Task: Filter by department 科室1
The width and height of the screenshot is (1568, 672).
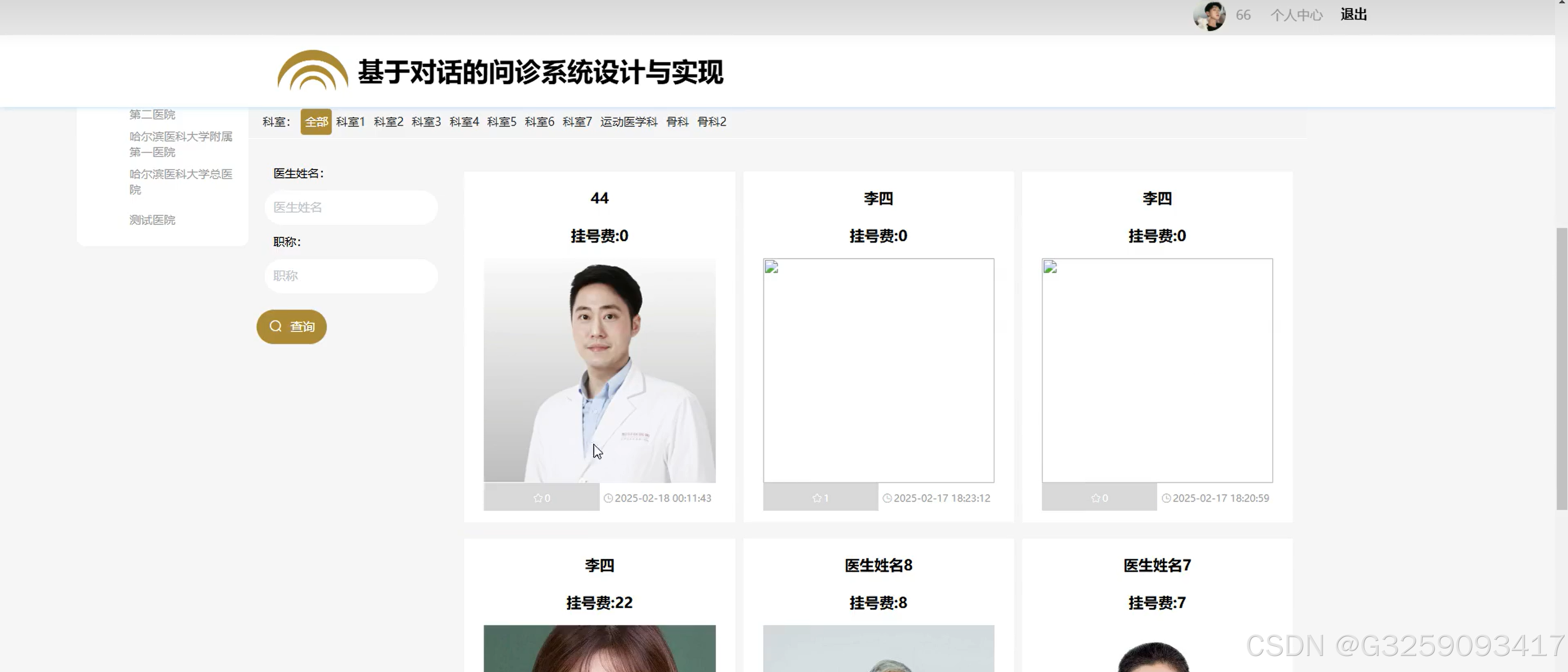Action: coord(351,122)
